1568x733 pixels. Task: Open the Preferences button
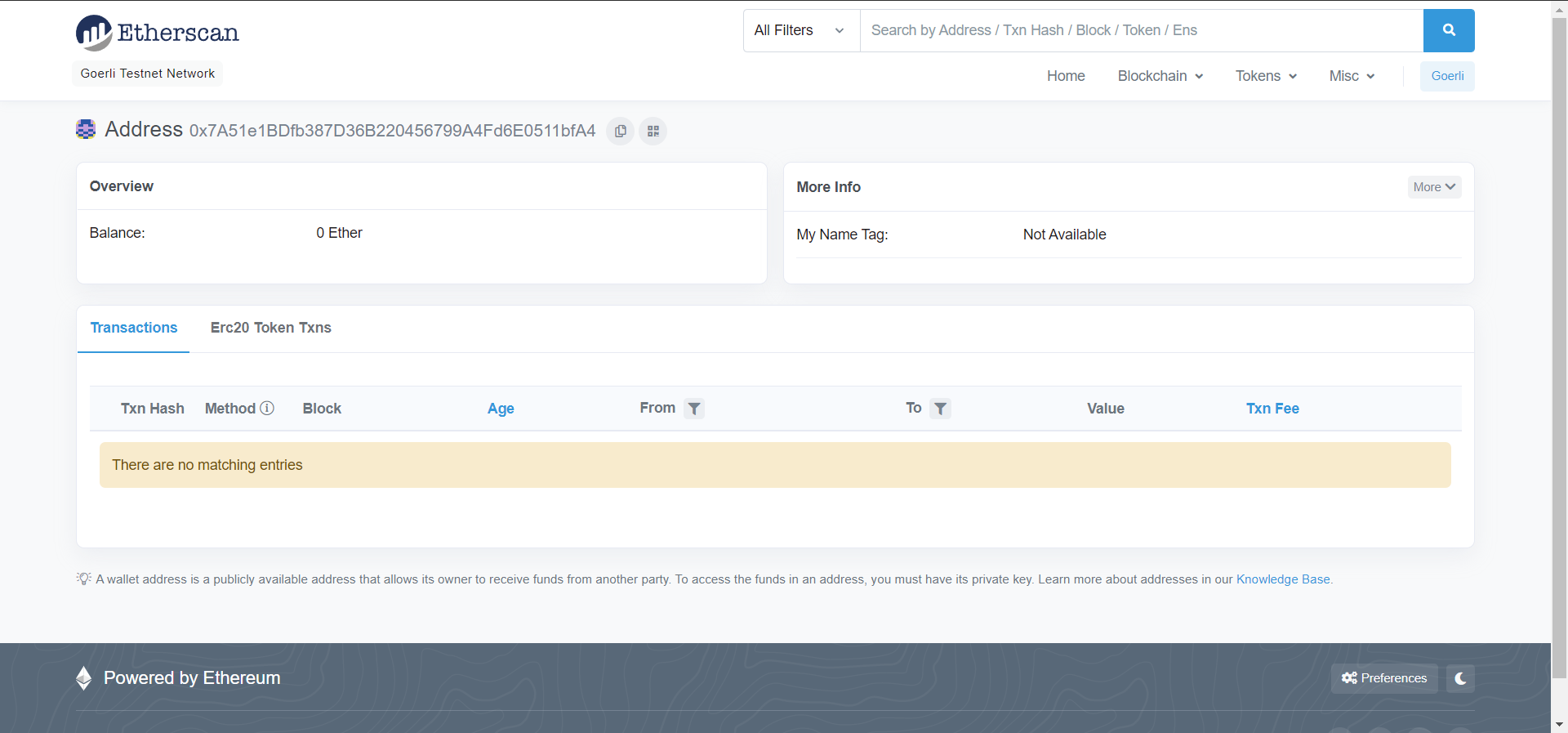[1384, 678]
